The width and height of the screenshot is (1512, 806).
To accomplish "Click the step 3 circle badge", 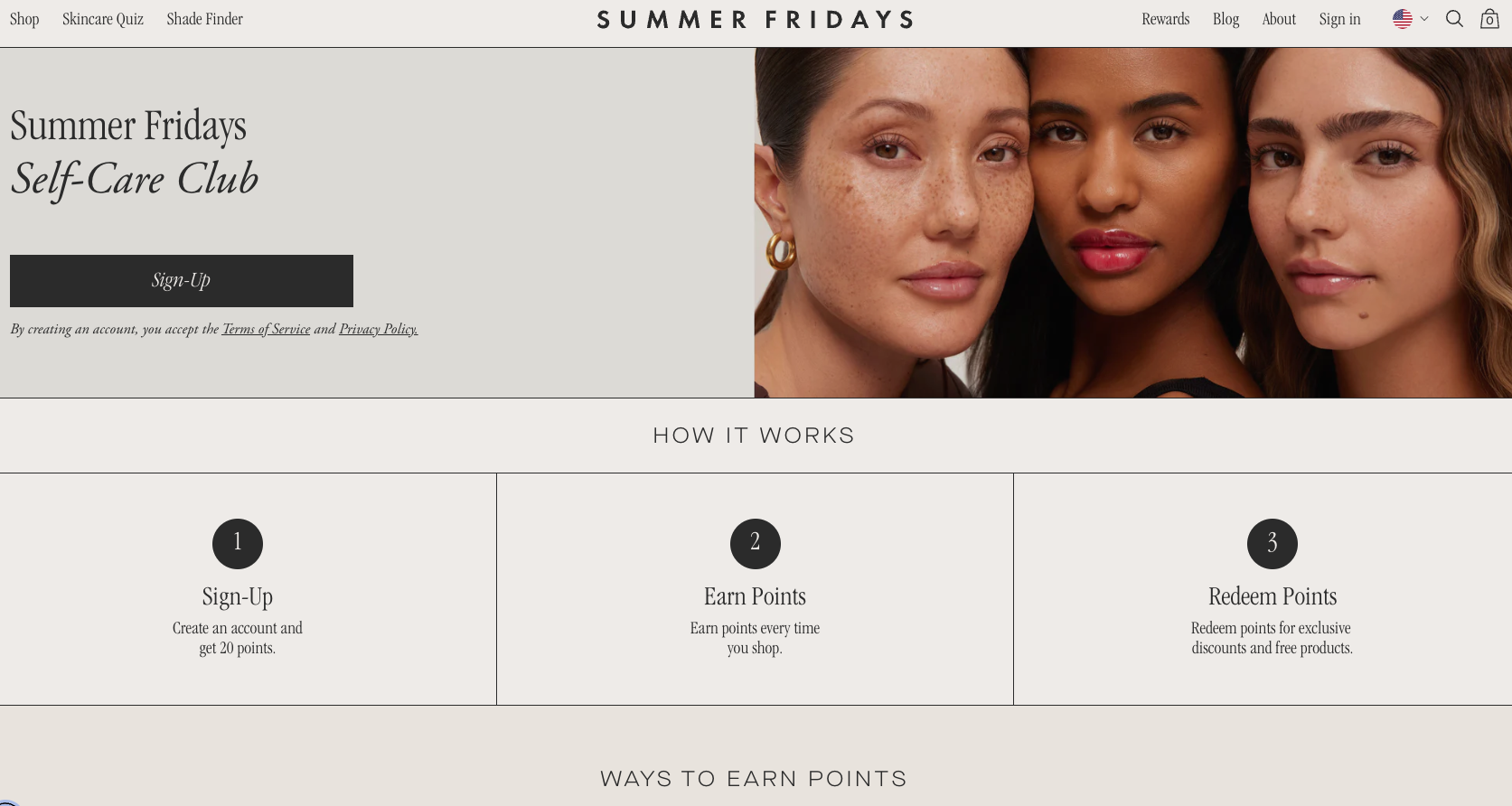I will 1273,544.
